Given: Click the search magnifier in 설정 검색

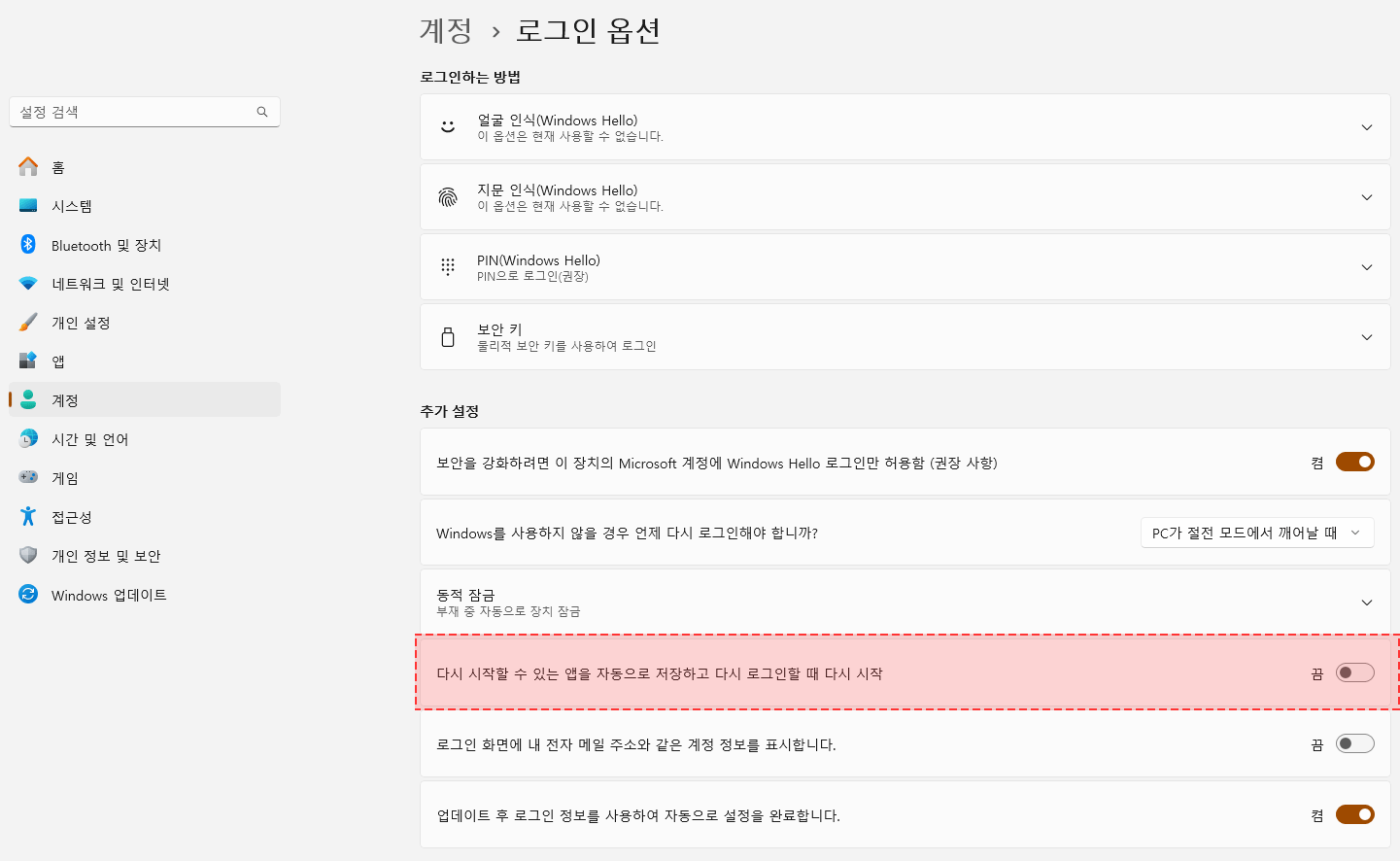Looking at the screenshot, I should pyautogui.click(x=261, y=112).
